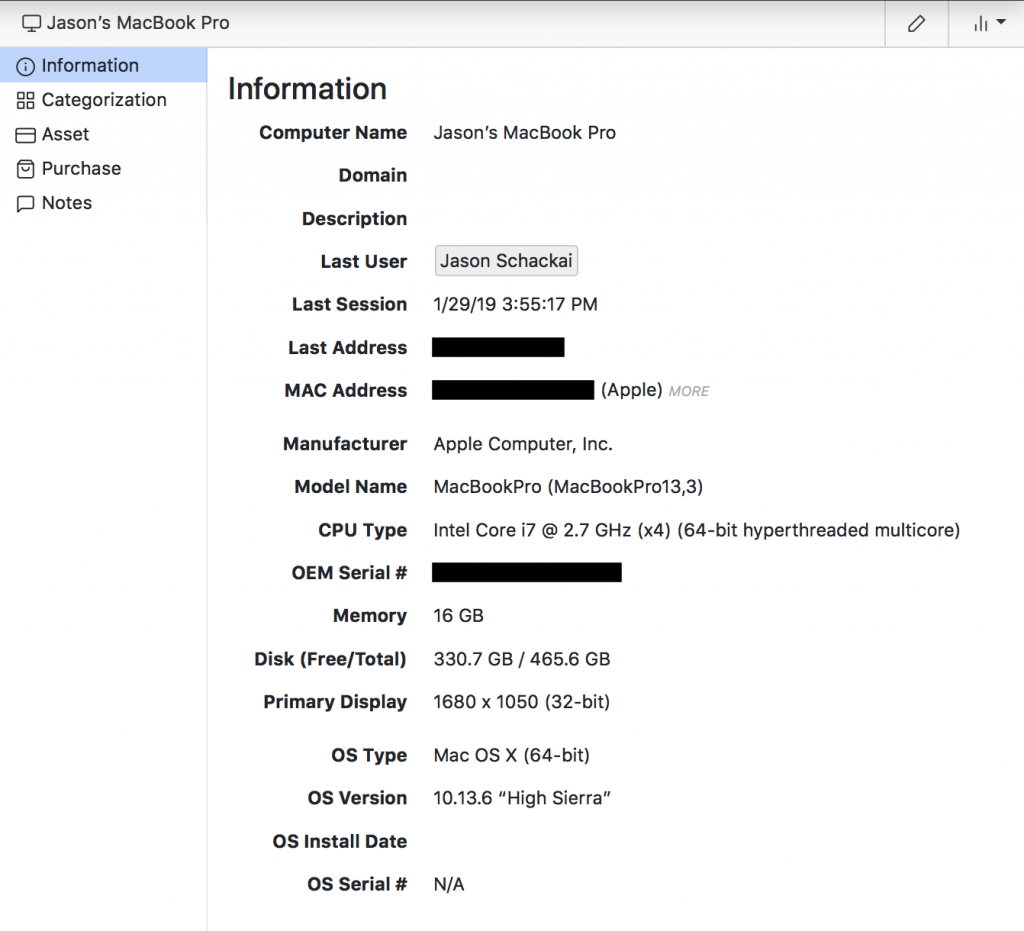1024x931 pixels.
Task: Click the redacted MAC Address value
Action: 513,390
